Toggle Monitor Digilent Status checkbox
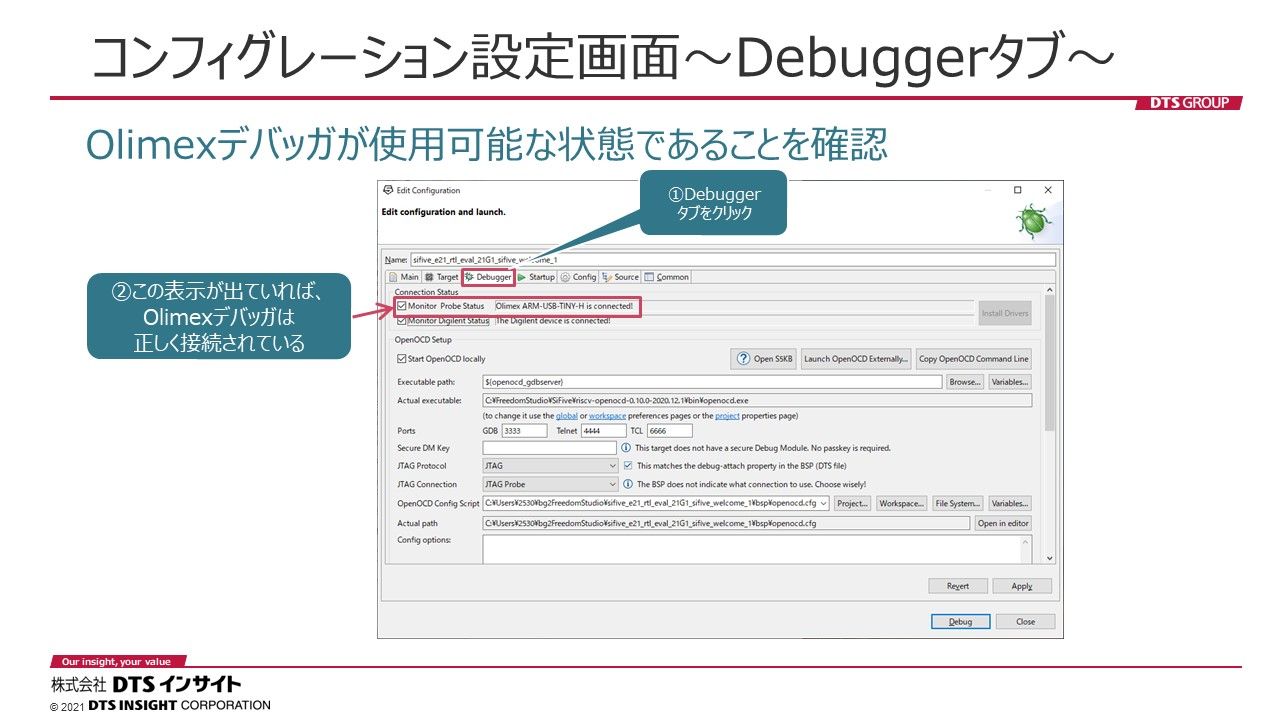The height and width of the screenshot is (720, 1280). tap(402, 321)
